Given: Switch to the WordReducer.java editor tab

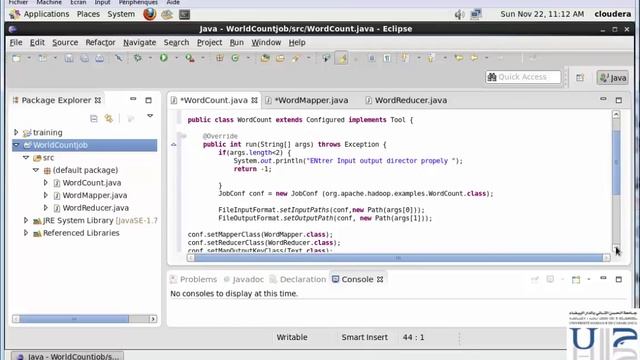Looking at the screenshot, I should (411, 100).
